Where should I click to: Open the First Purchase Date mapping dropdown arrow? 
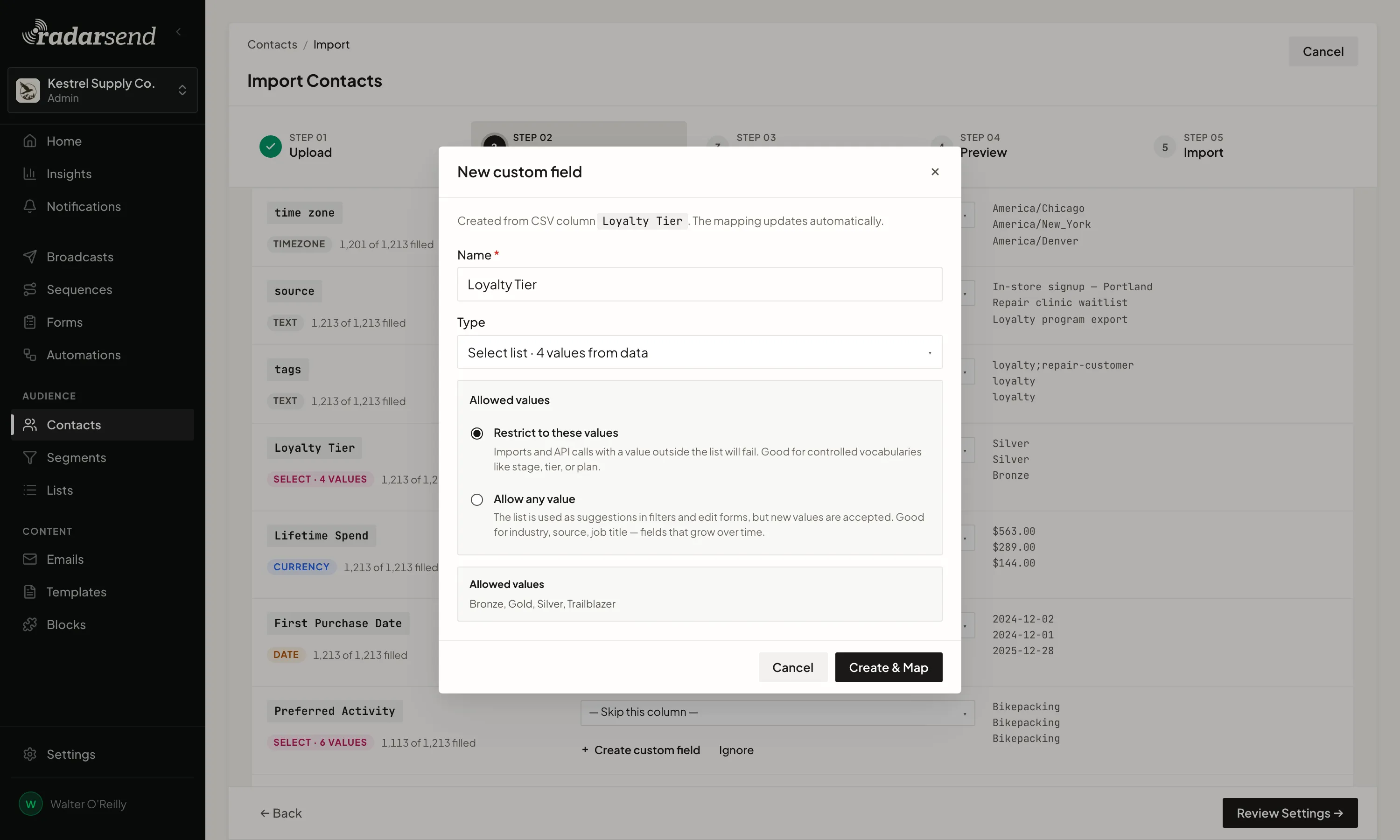click(x=966, y=626)
